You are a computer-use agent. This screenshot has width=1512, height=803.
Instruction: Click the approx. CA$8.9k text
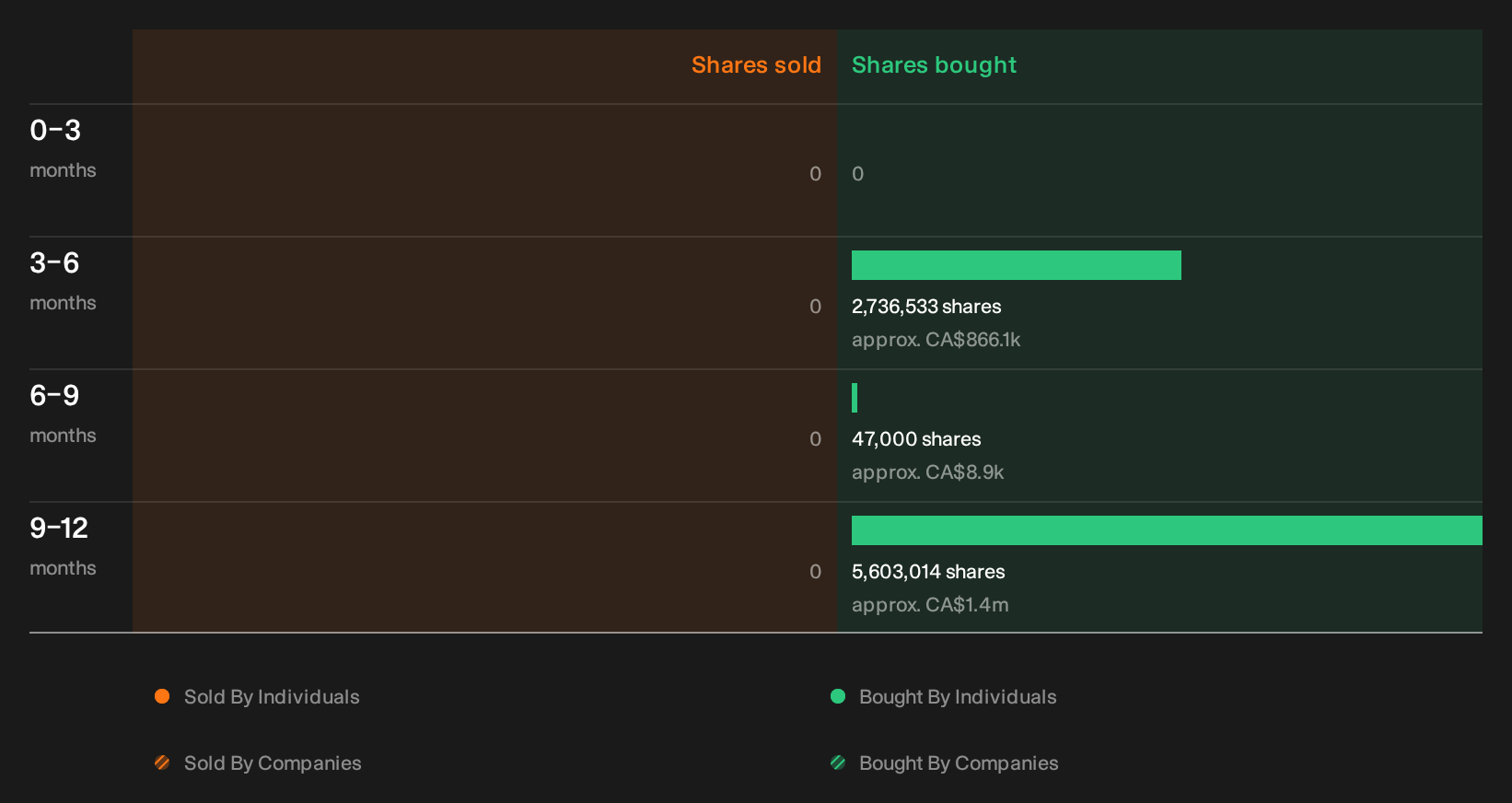pos(927,472)
